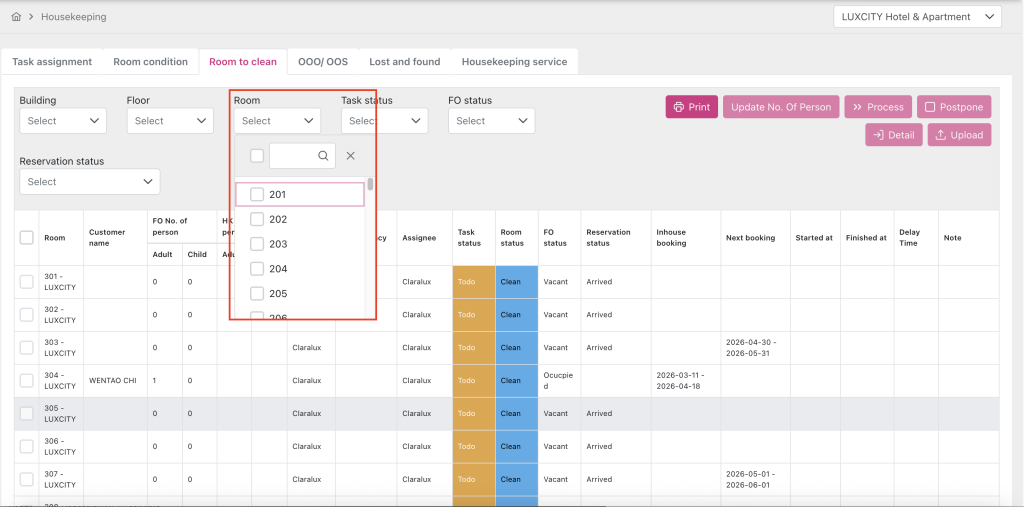Tick the checkbox for room 203
The image size is (1024, 507).
[257, 244]
